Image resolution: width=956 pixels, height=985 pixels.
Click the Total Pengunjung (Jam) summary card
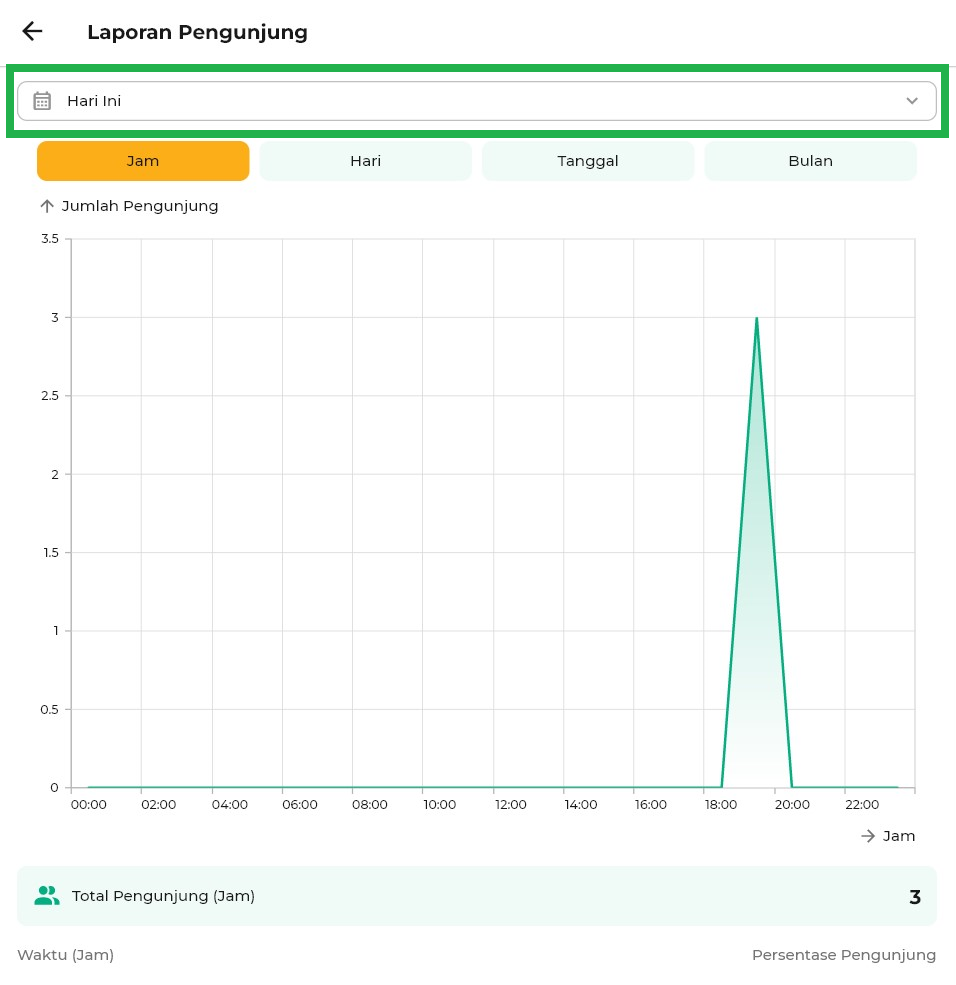click(476, 896)
